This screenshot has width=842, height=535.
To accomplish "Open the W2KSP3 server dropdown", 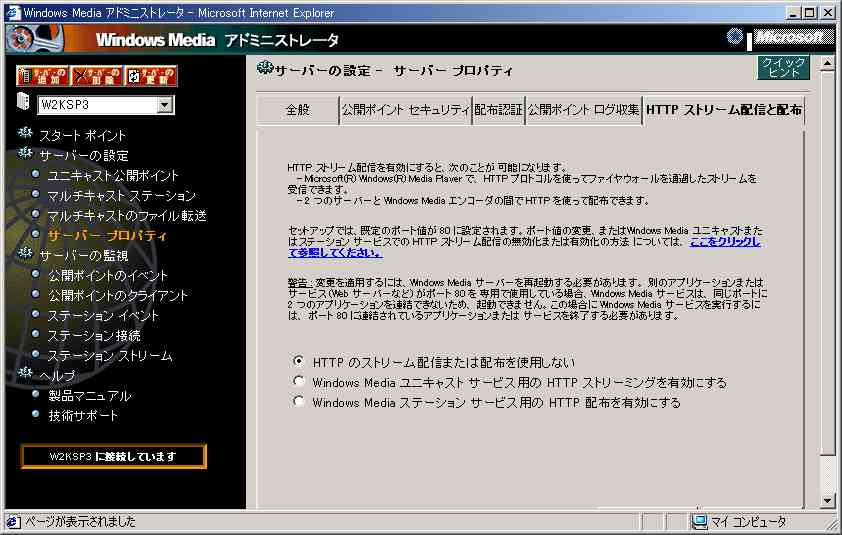I will [x=165, y=105].
